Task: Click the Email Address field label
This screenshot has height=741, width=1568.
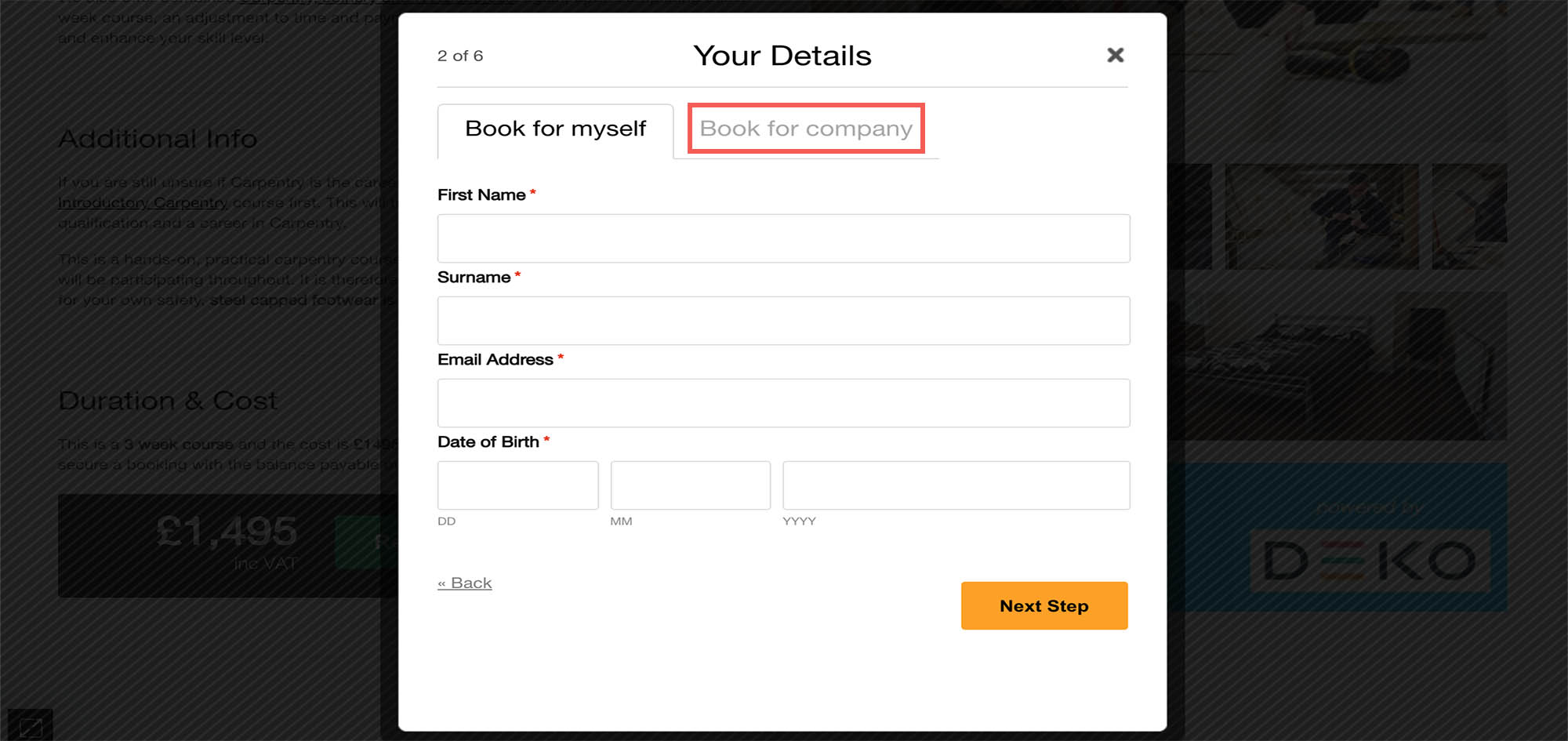Action: (495, 360)
